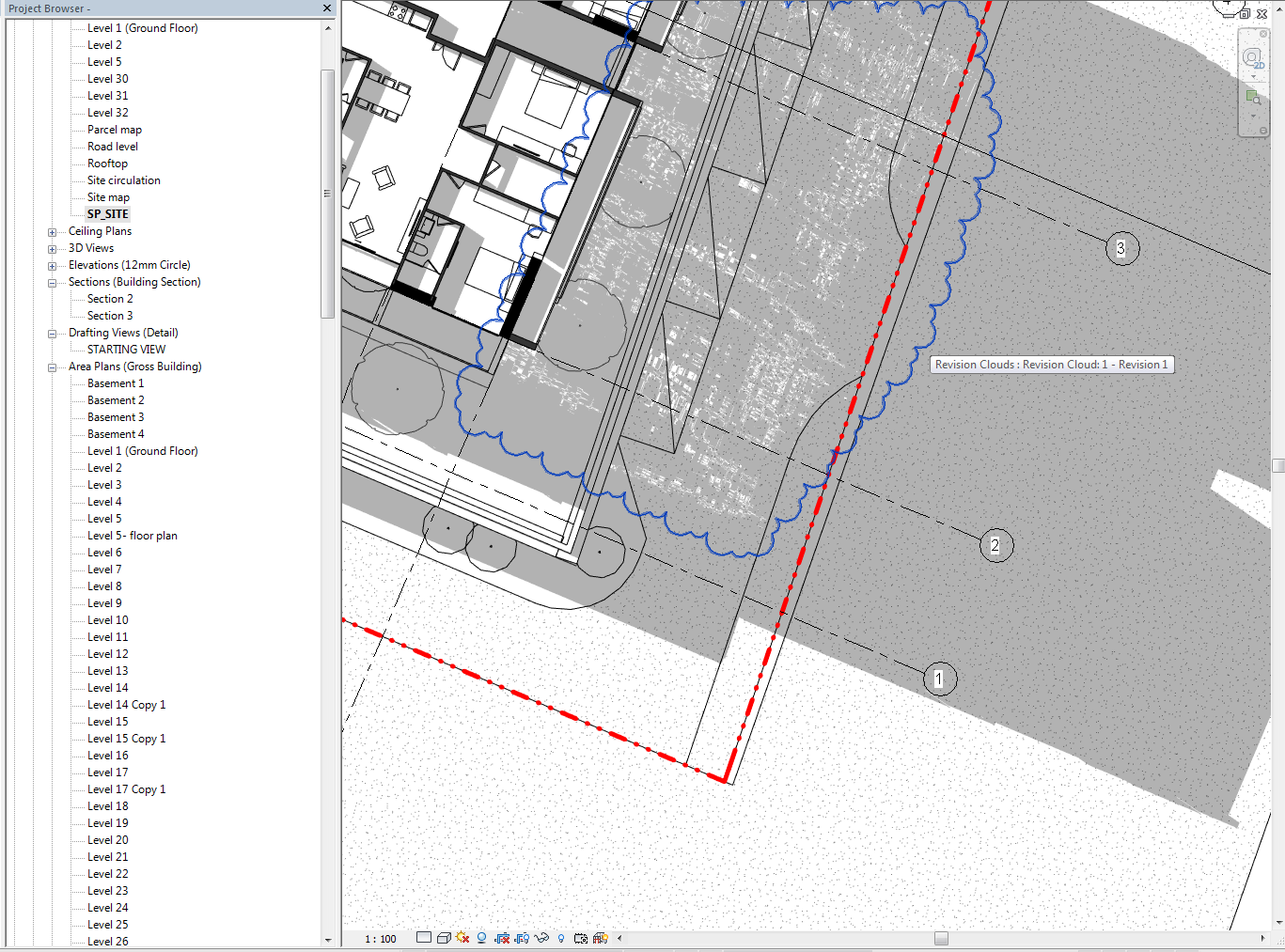Enable Temporary Hide/Isolate with the glasses icon
This screenshot has height=952, width=1285.
pos(541,937)
